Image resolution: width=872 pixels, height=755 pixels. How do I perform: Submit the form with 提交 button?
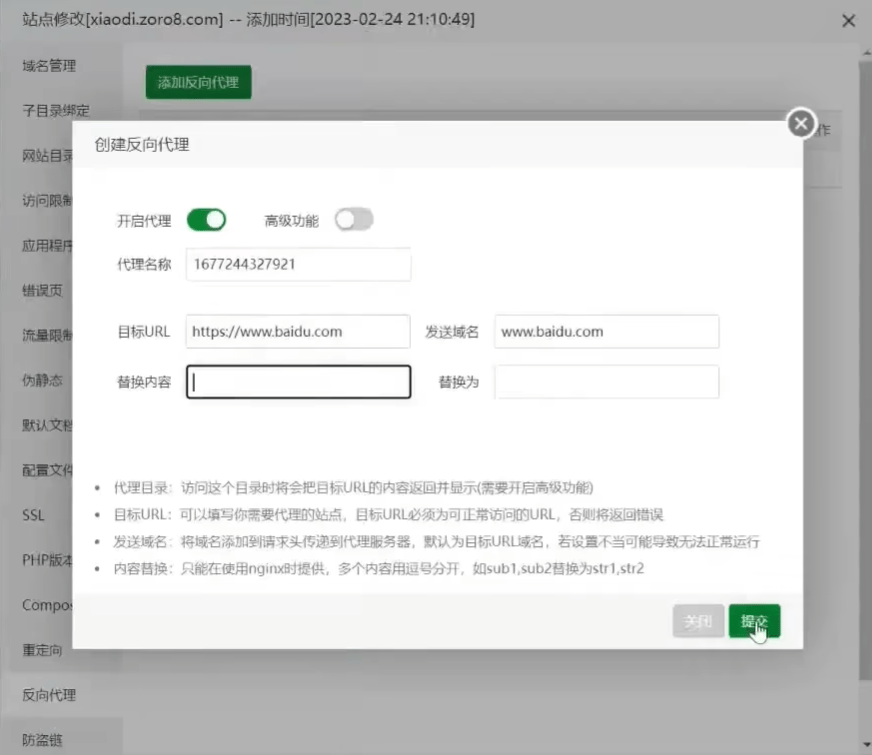point(754,621)
